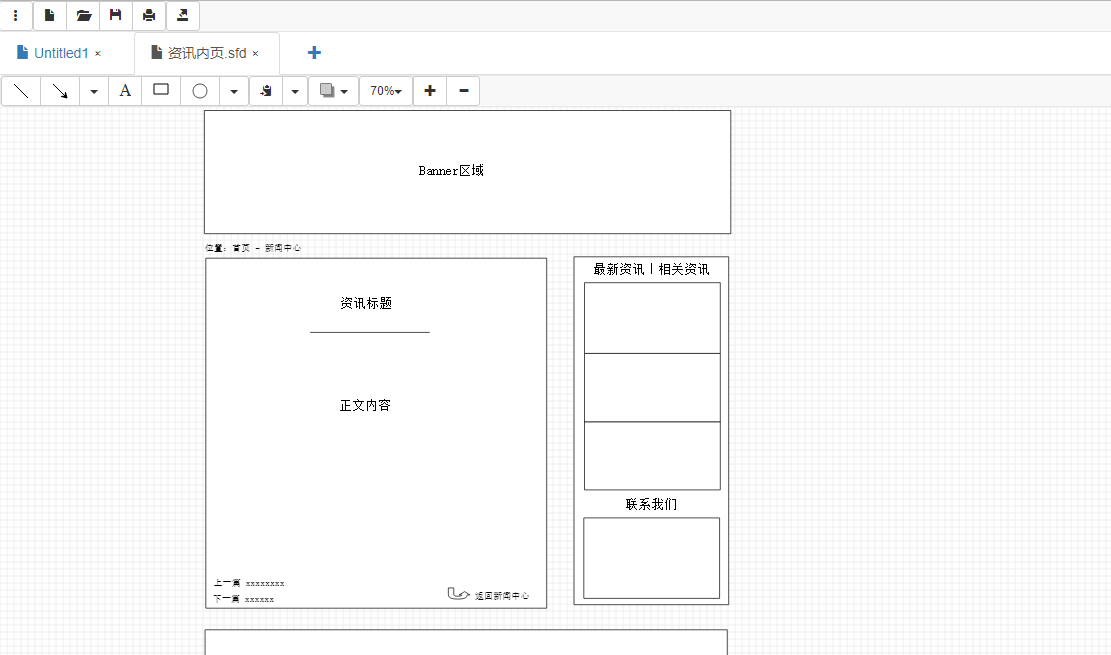Switch to the Untitled1 tab

click(x=61, y=53)
